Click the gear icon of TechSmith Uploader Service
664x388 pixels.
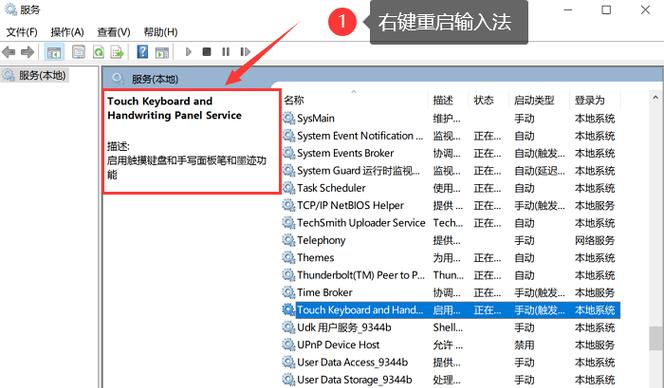pyautogui.click(x=289, y=223)
